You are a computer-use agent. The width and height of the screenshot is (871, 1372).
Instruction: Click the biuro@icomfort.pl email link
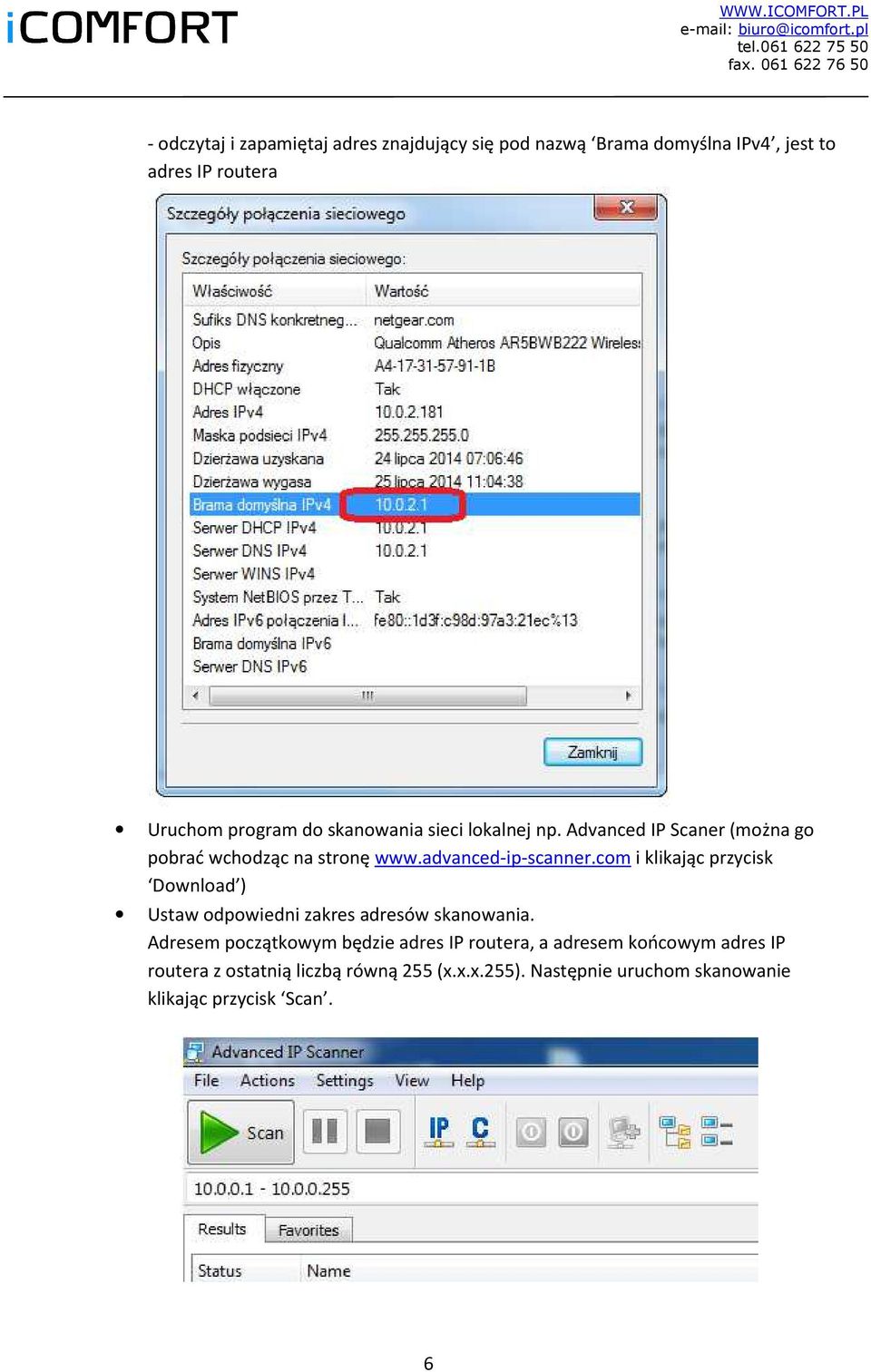pos(803,29)
